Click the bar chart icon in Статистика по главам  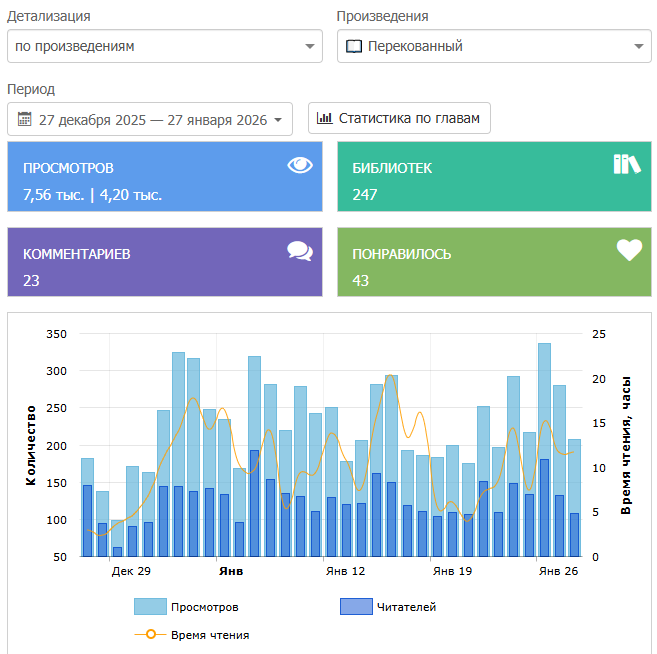(x=324, y=118)
